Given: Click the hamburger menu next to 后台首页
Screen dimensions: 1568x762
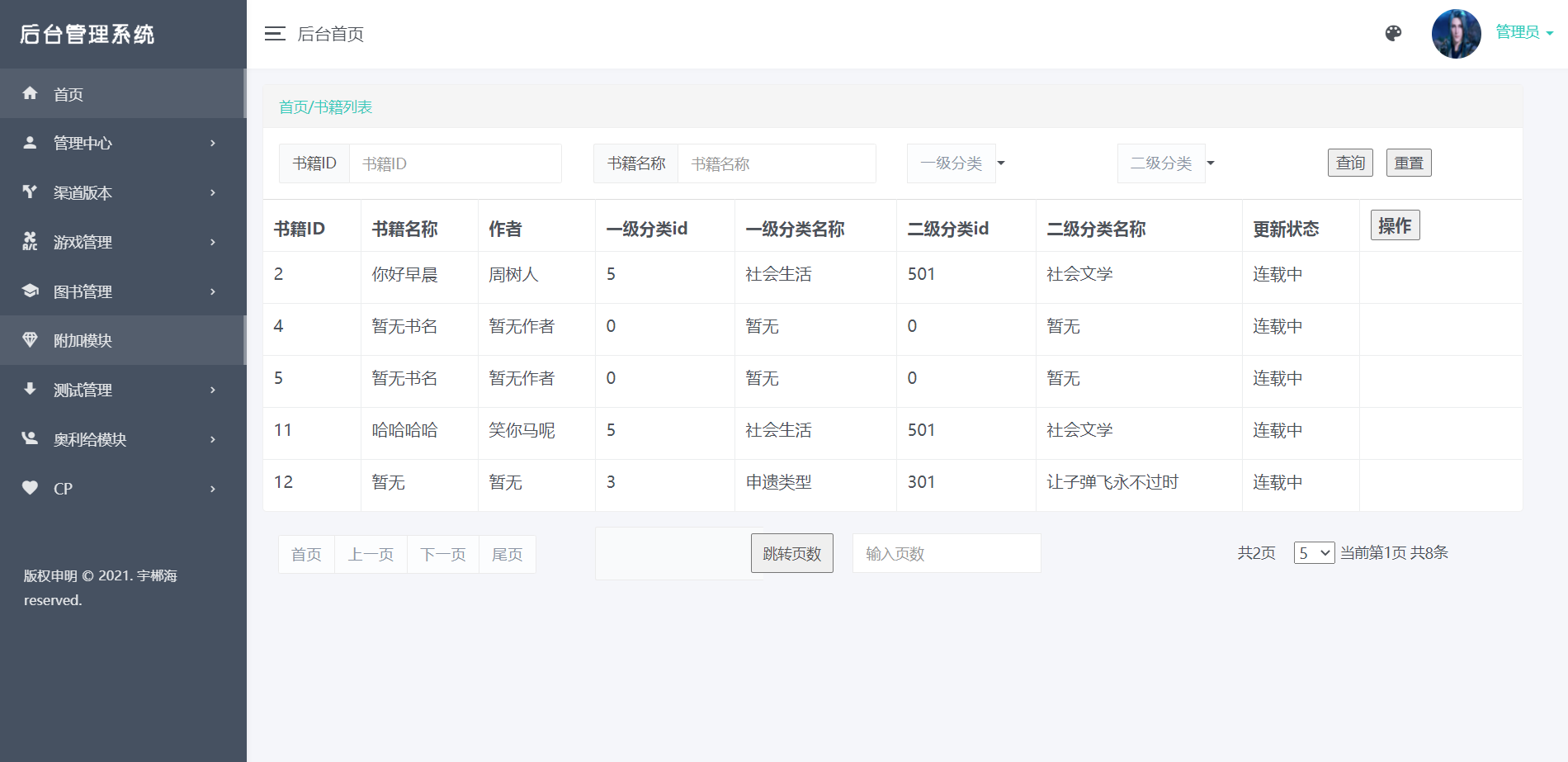Looking at the screenshot, I should point(275,33).
